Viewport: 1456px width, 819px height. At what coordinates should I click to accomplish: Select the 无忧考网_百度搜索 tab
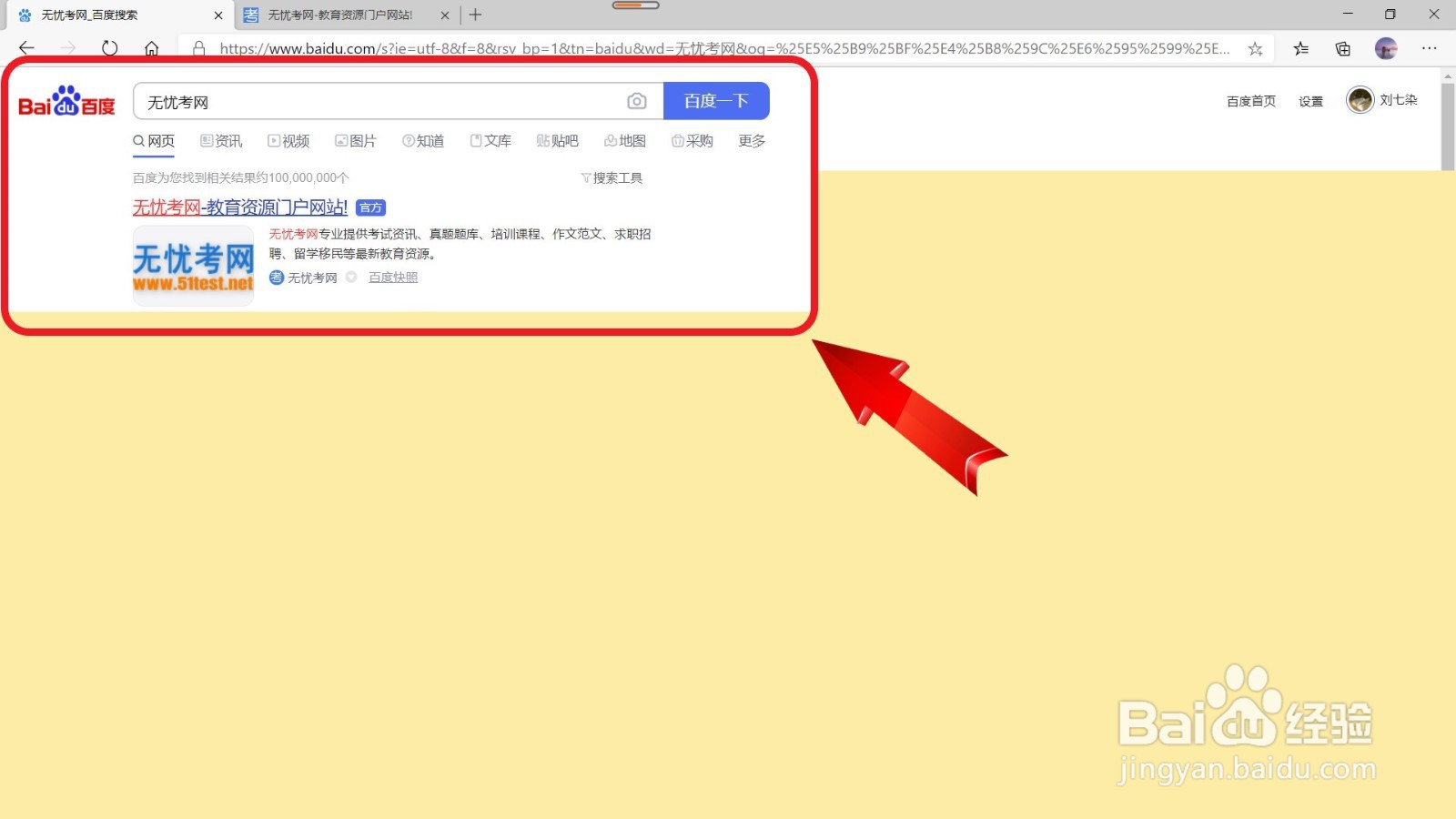[x=118, y=15]
